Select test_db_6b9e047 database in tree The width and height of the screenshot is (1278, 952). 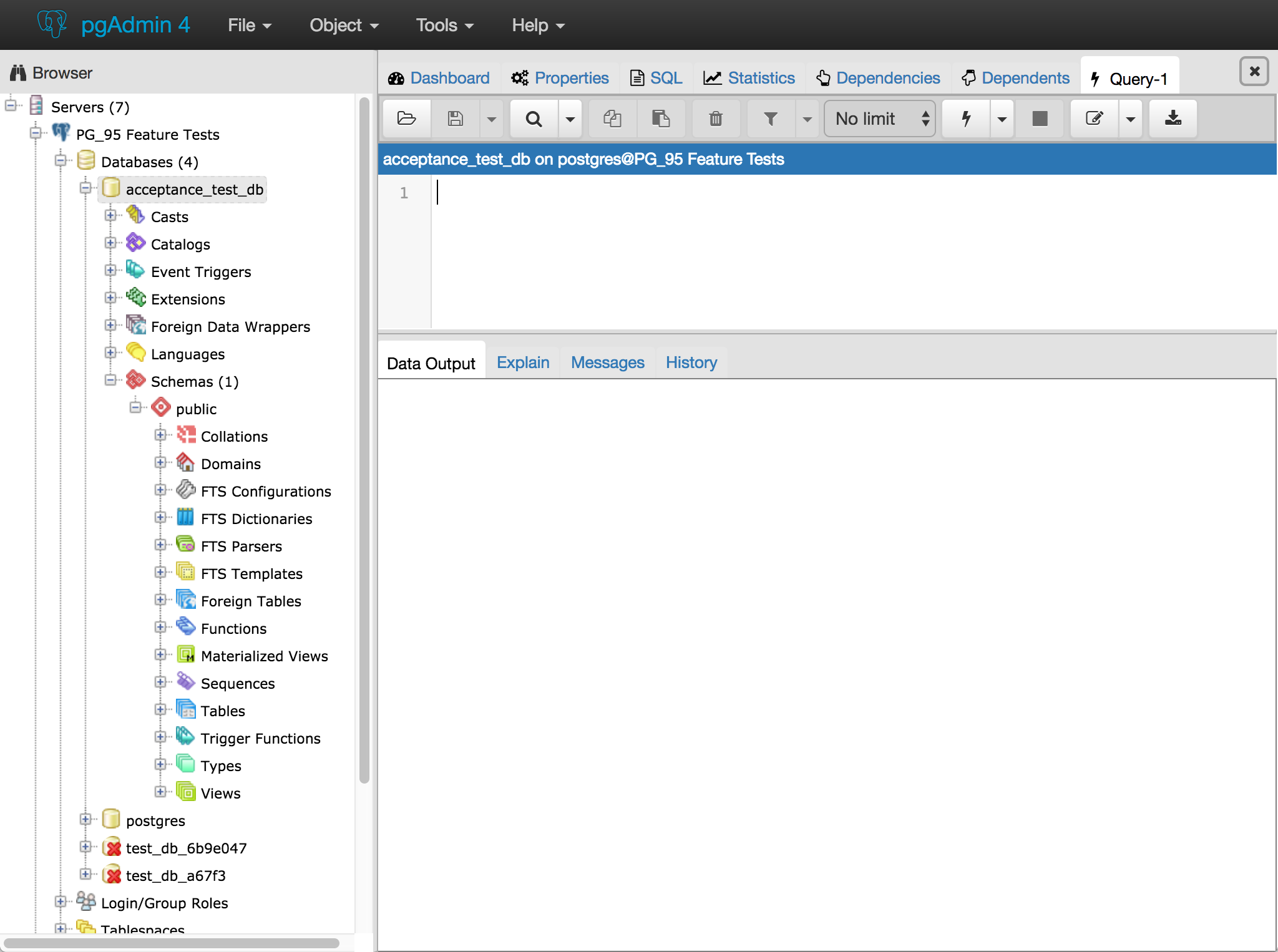(186, 848)
